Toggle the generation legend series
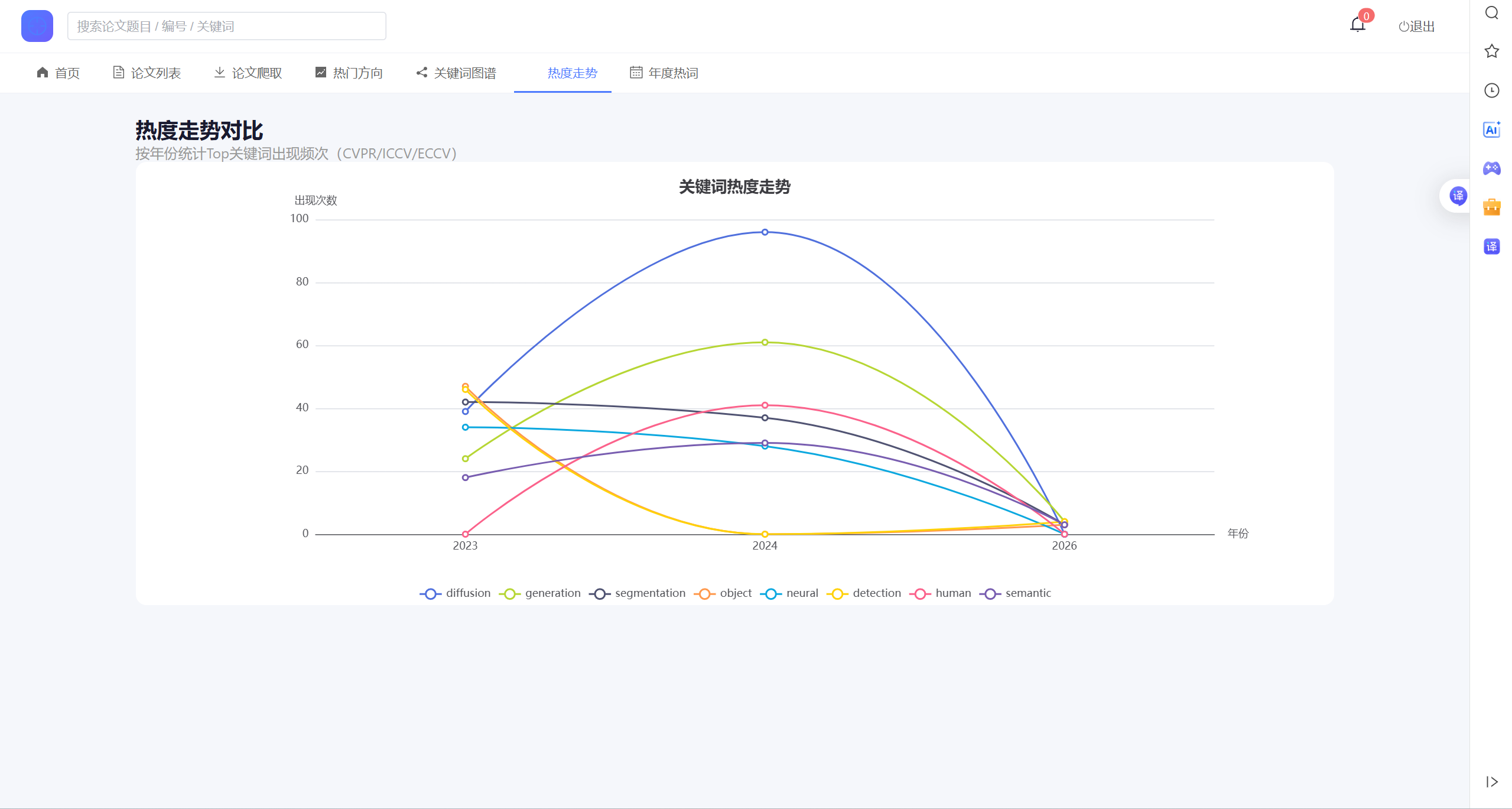This screenshot has width=1512, height=809. click(539, 593)
